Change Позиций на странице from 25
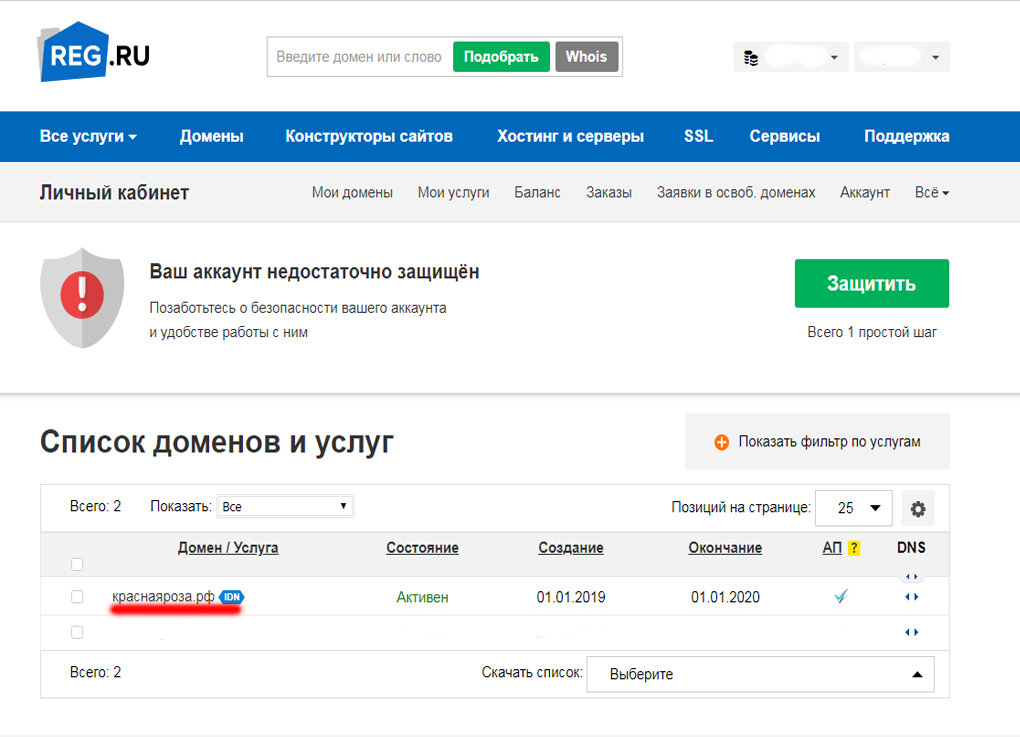Viewport: 1020px width, 737px height. click(853, 508)
